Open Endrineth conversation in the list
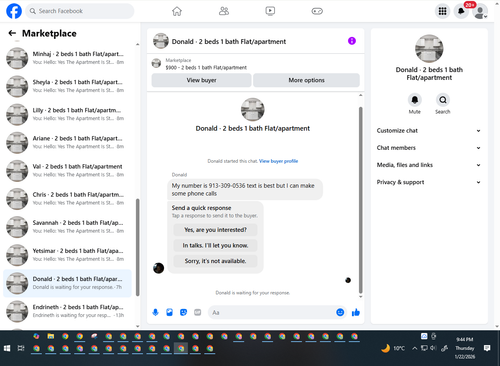This screenshot has height=366, width=500. (67, 311)
